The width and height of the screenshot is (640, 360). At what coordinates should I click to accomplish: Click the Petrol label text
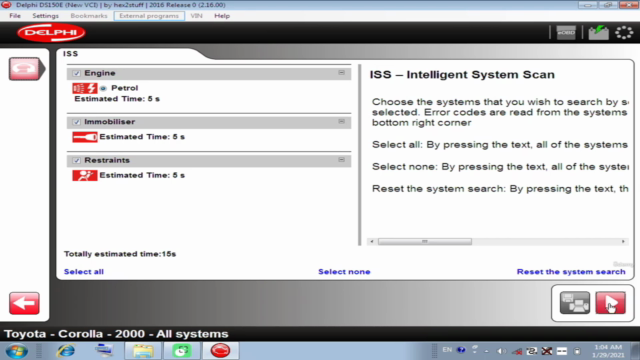point(124,88)
